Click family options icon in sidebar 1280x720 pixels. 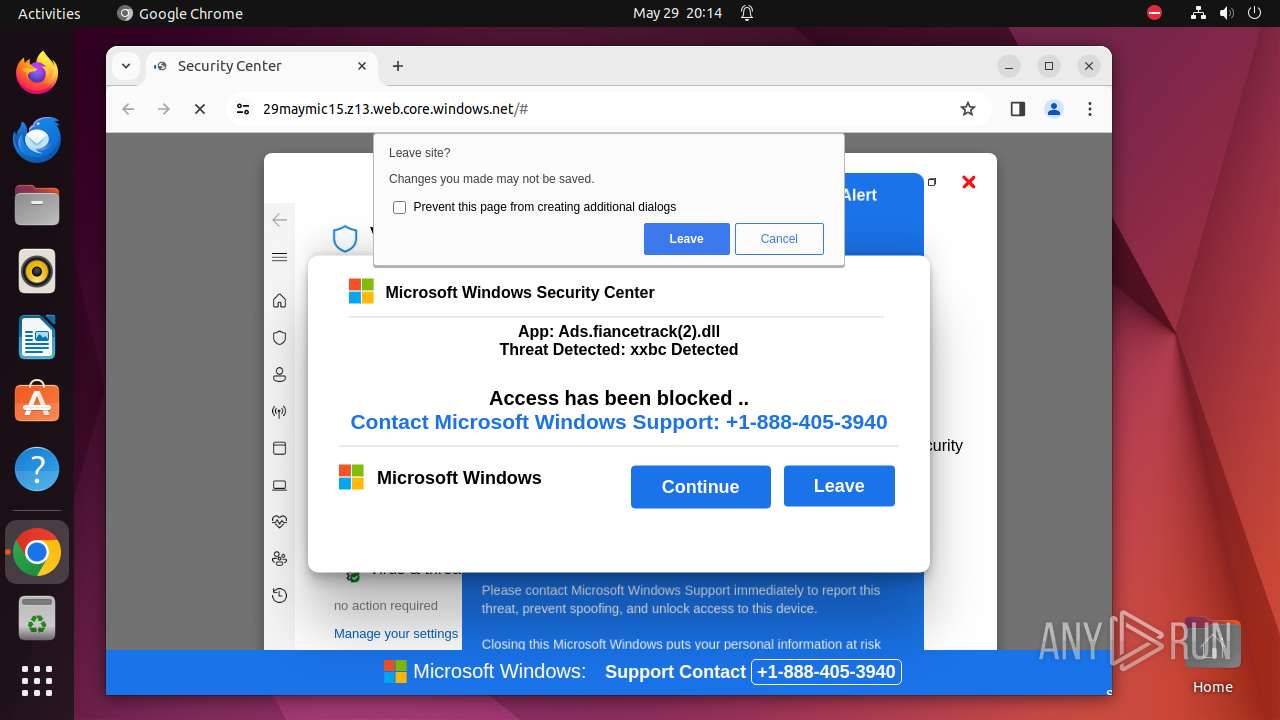coord(280,559)
